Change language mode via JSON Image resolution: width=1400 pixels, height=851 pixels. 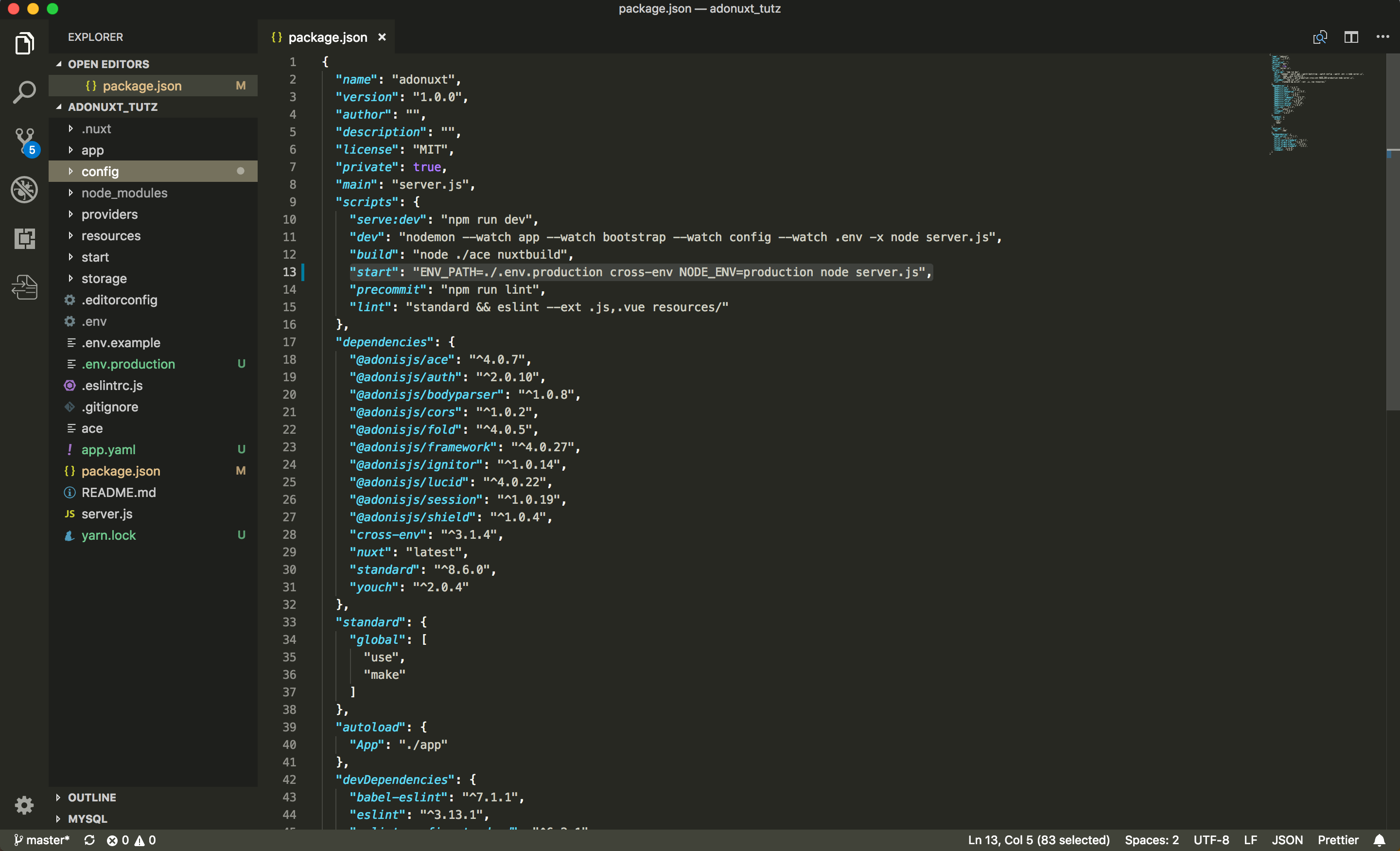point(1287,840)
